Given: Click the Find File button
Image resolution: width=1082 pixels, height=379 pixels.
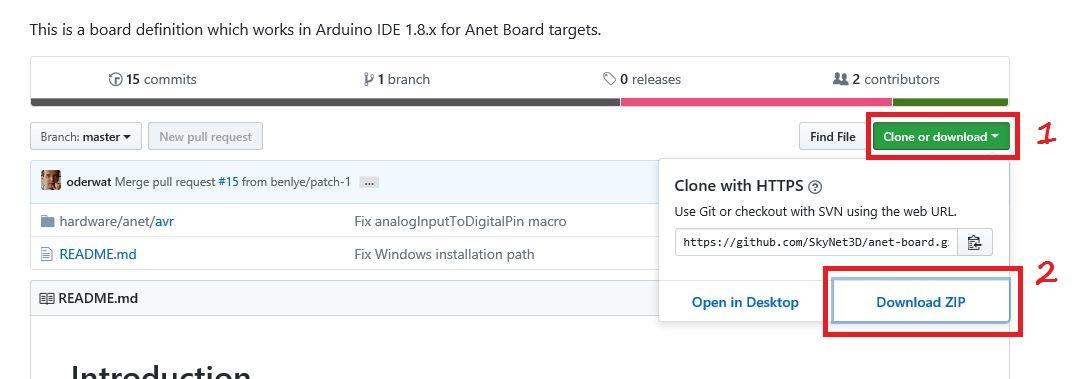Looking at the screenshot, I should 832,137.
